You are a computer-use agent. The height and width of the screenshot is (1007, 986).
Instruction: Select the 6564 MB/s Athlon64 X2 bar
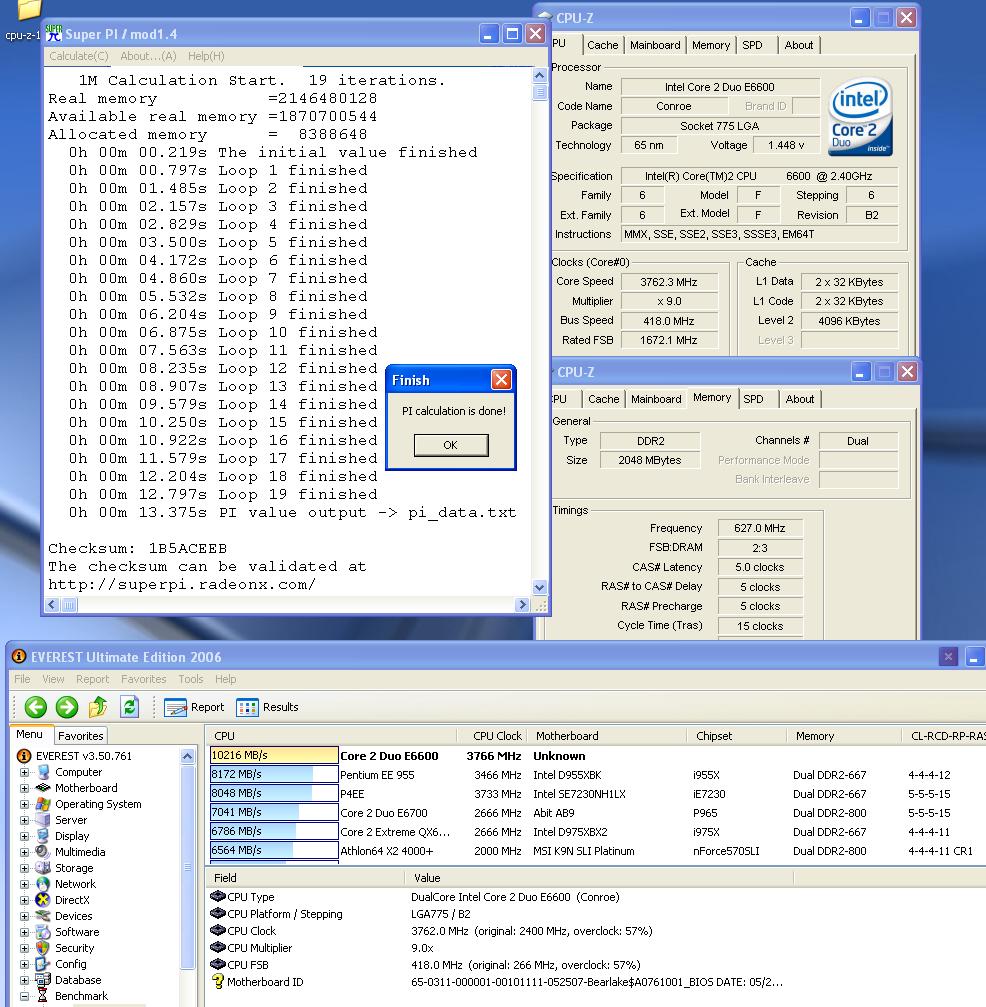274,850
